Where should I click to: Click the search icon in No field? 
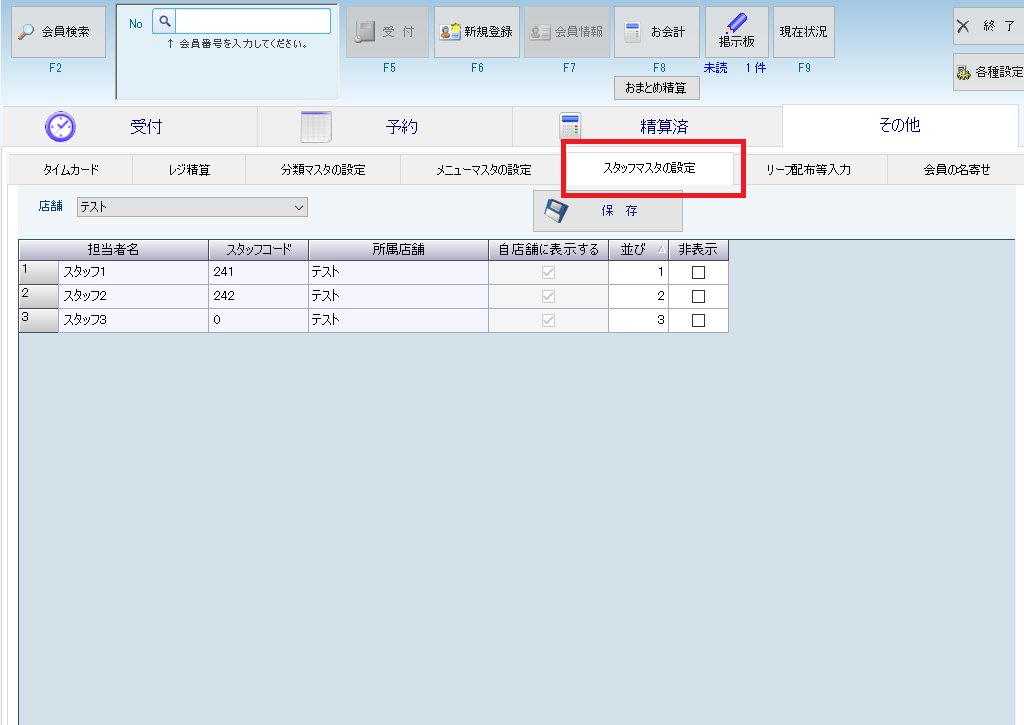pos(164,21)
